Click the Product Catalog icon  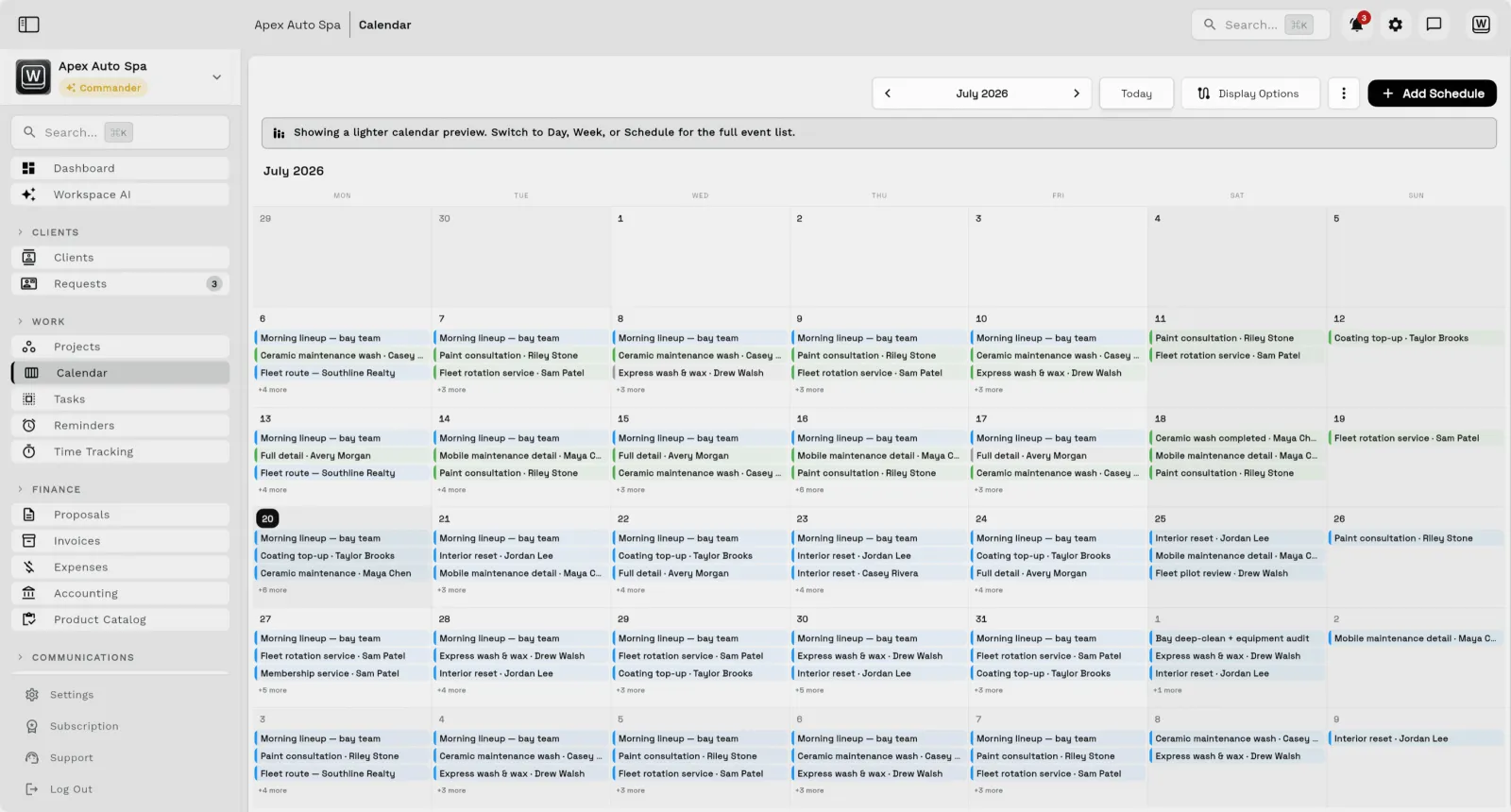[x=29, y=619]
